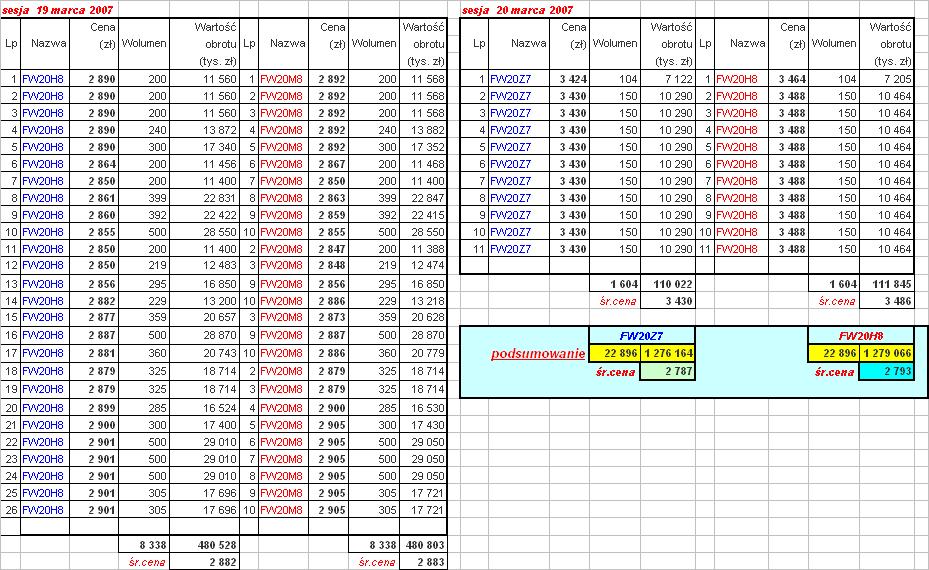929x570 pixels.
Task: Select price cell 2 886 in the 229 volume row
Action: click(329, 301)
